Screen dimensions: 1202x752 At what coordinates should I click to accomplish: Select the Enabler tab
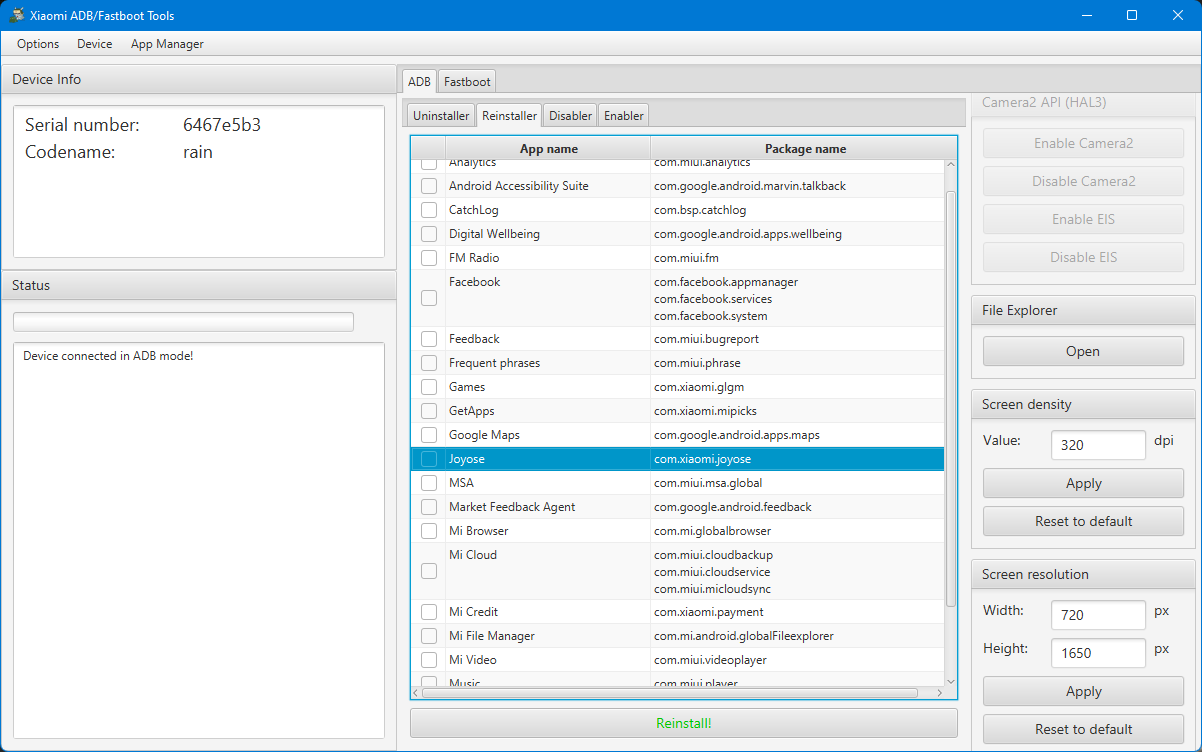[x=624, y=115]
